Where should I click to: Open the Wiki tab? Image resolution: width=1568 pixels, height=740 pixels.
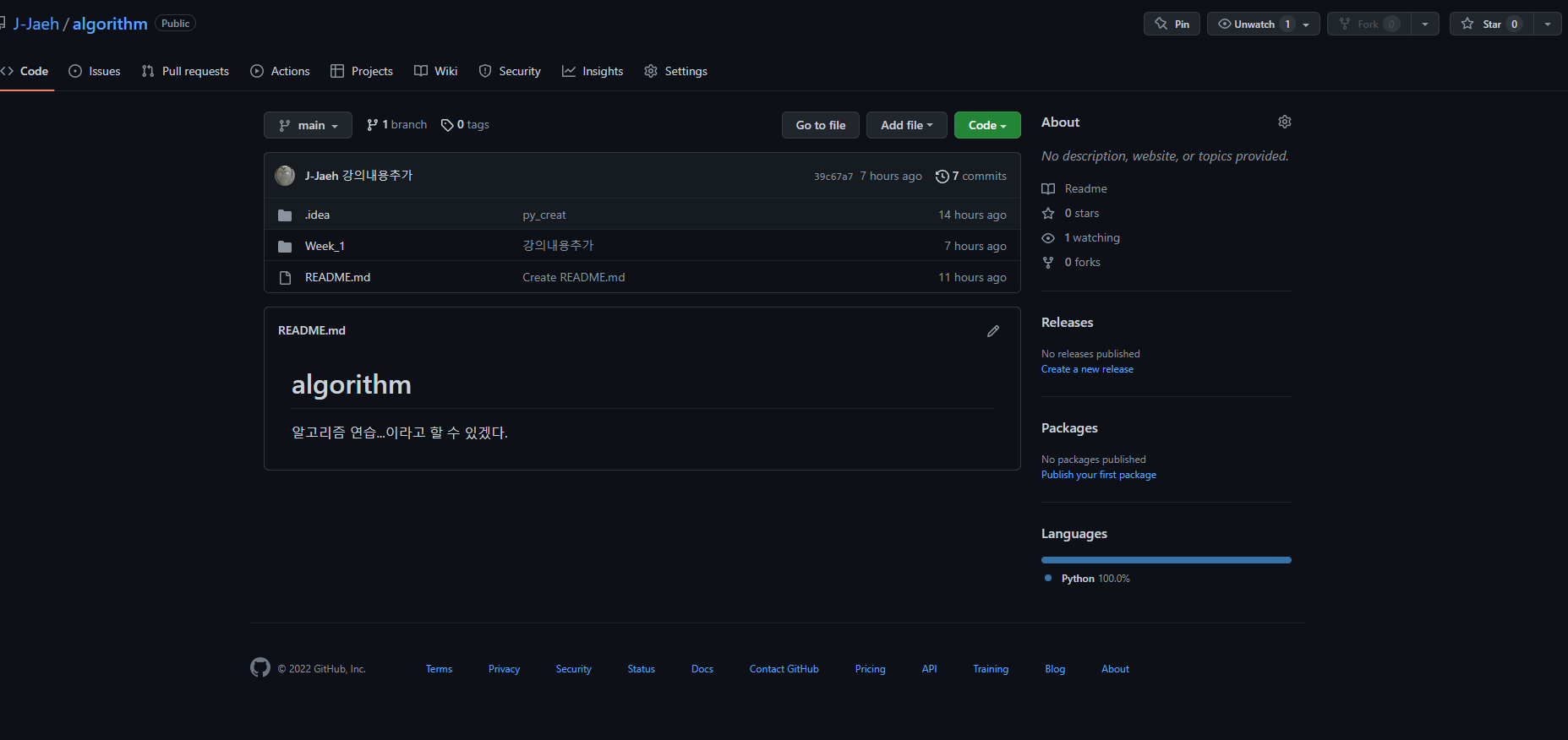(x=436, y=71)
